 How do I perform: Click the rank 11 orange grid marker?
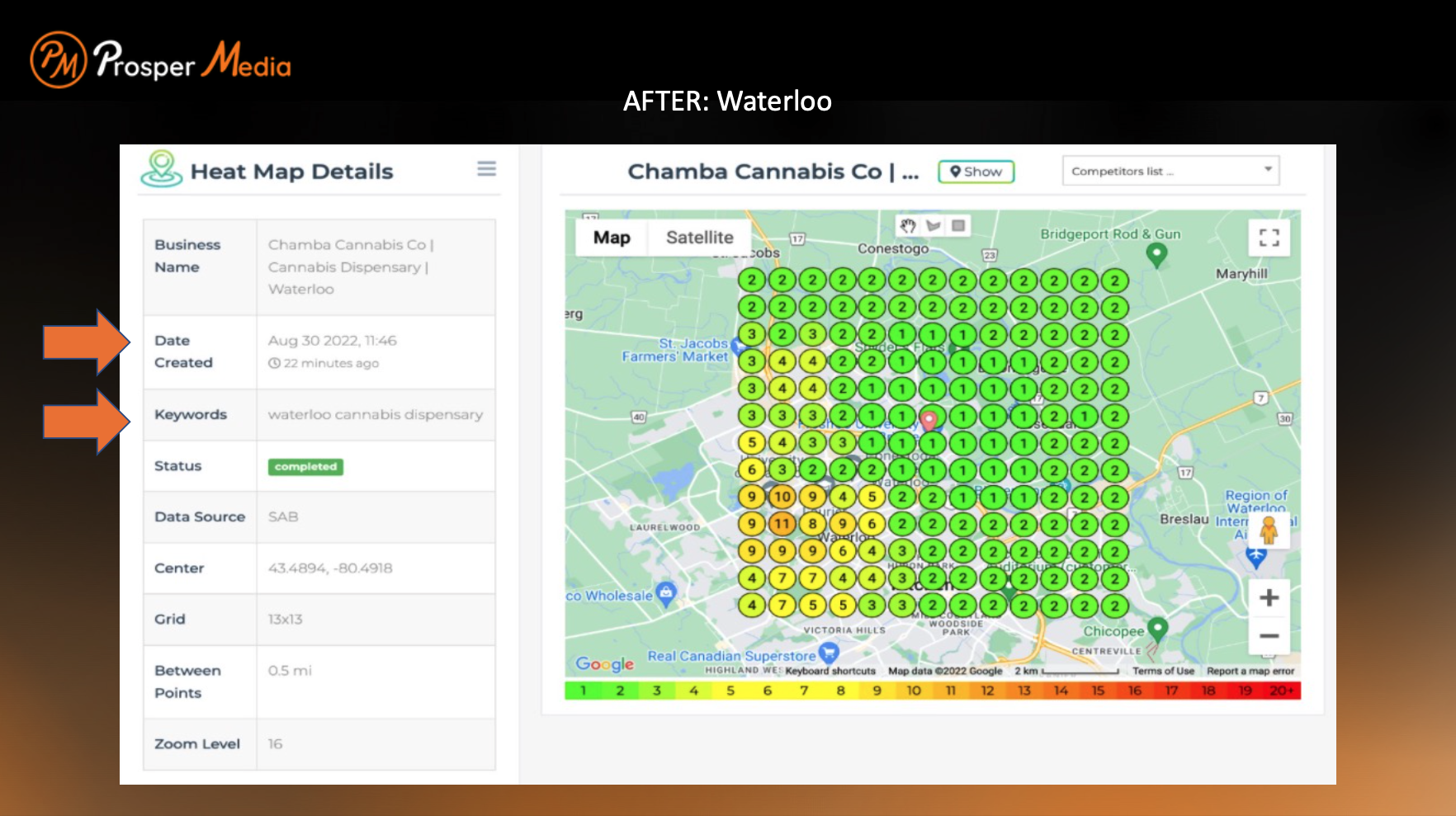[782, 523]
